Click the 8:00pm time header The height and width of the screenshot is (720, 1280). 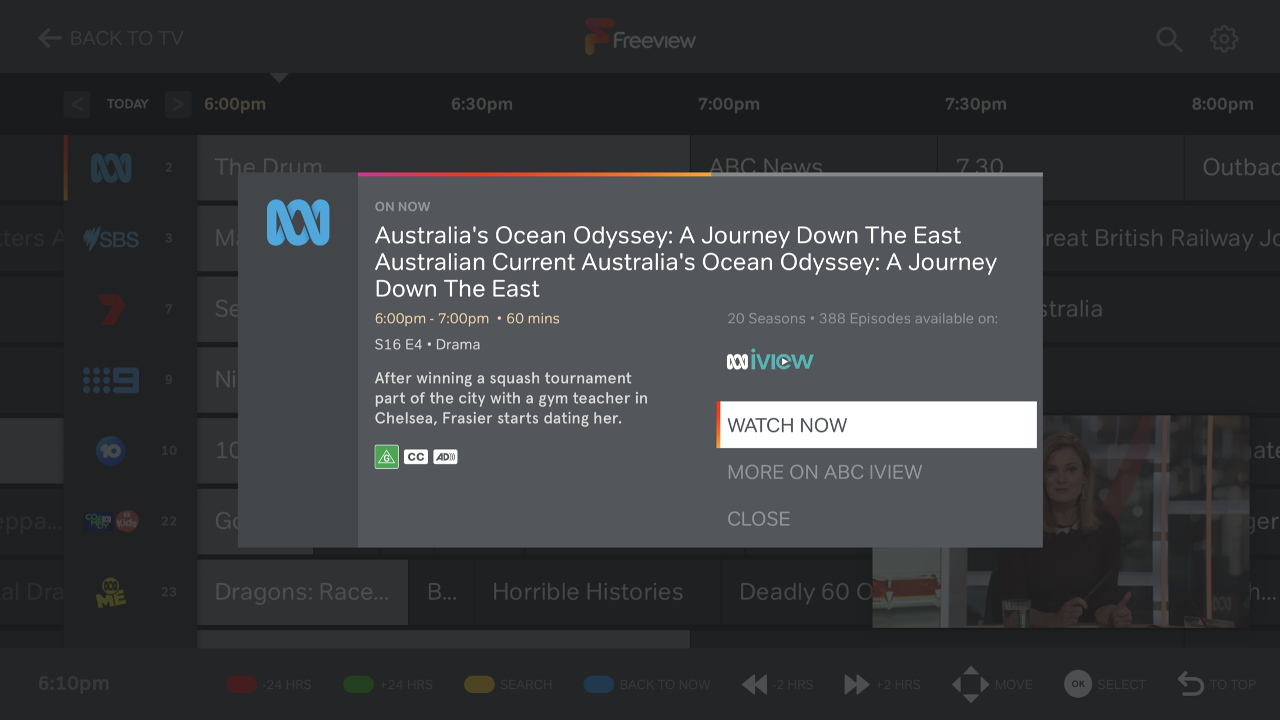click(x=1222, y=104)
